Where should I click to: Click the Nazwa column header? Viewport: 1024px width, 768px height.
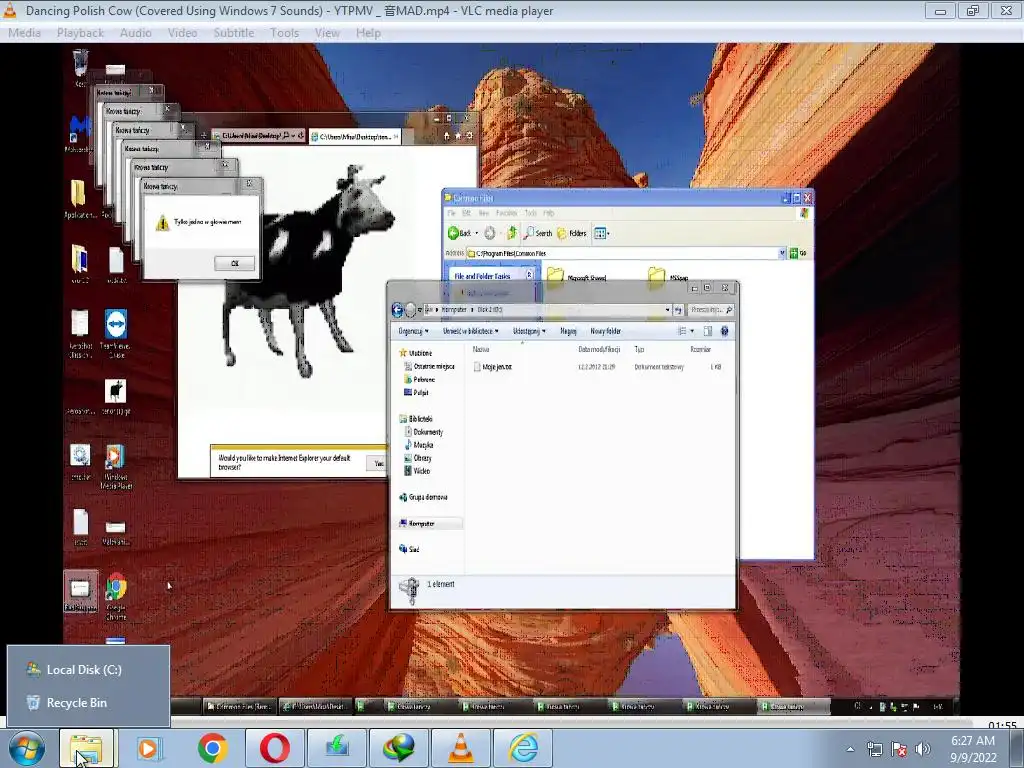[481, 349]
